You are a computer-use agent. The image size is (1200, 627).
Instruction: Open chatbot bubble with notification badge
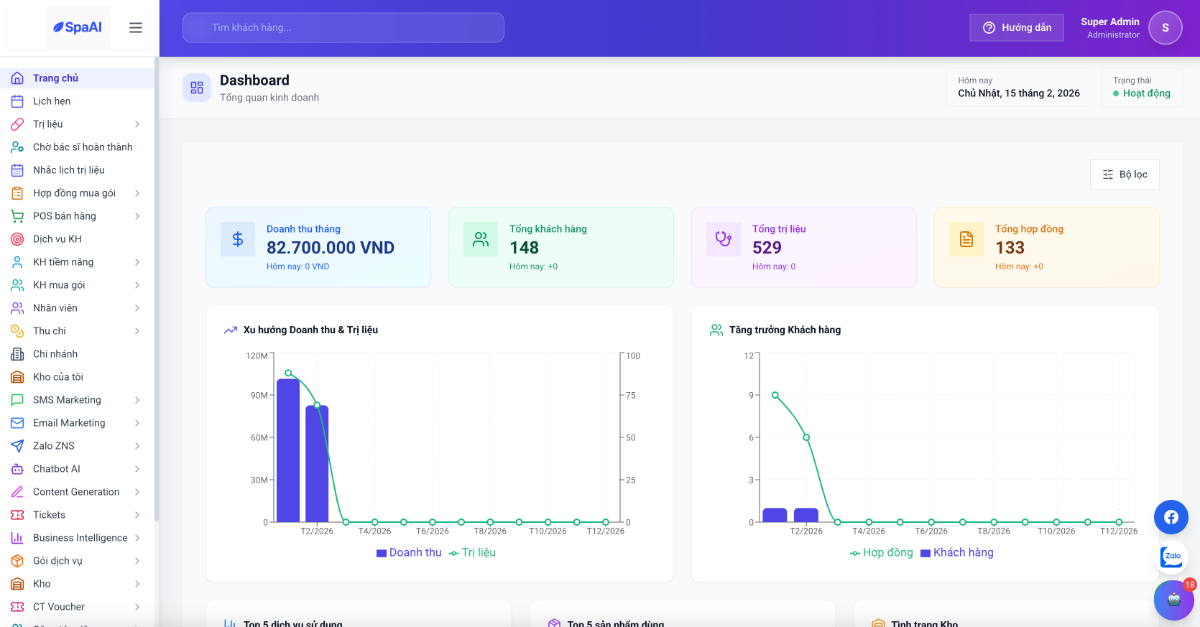(1173, 600)
